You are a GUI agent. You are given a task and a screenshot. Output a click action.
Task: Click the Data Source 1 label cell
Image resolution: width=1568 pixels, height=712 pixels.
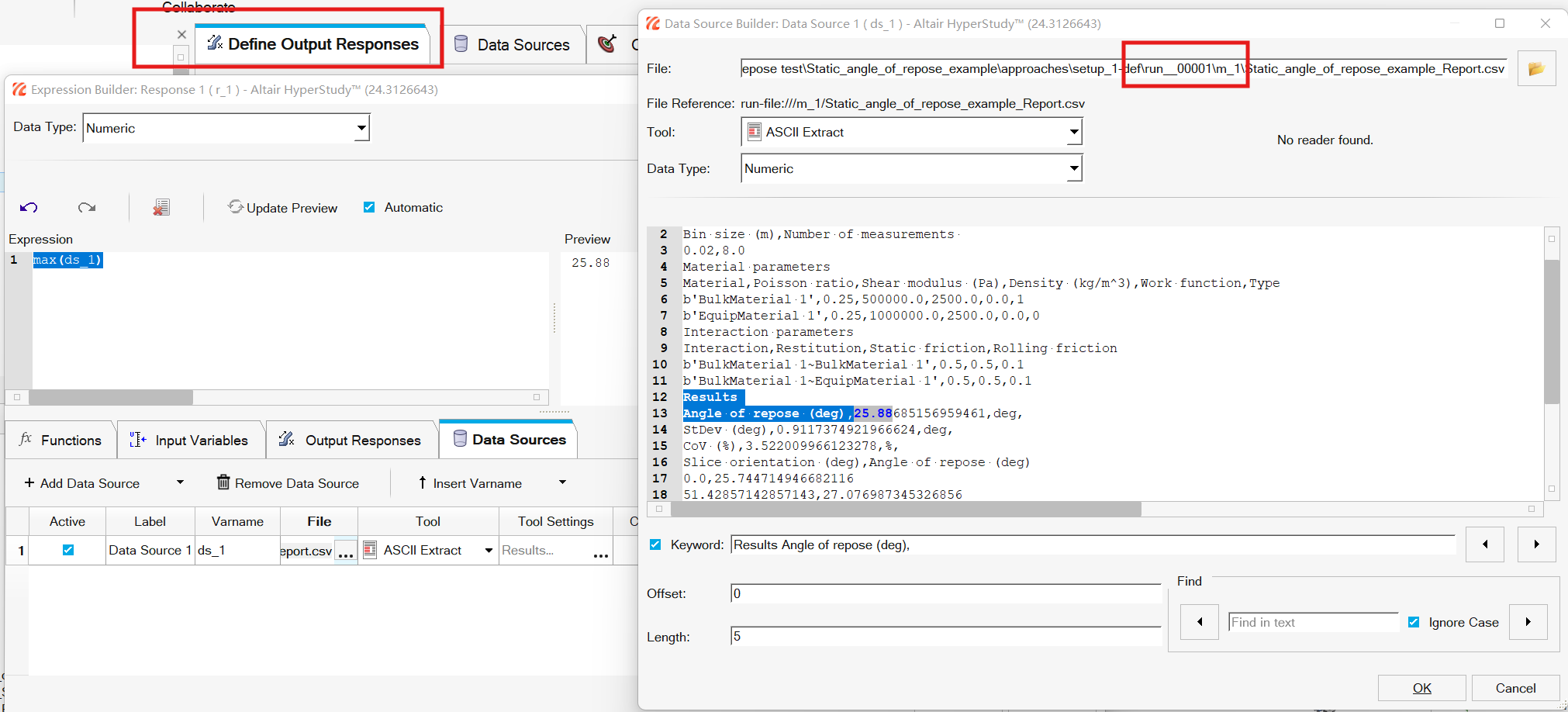click(150, 550)
